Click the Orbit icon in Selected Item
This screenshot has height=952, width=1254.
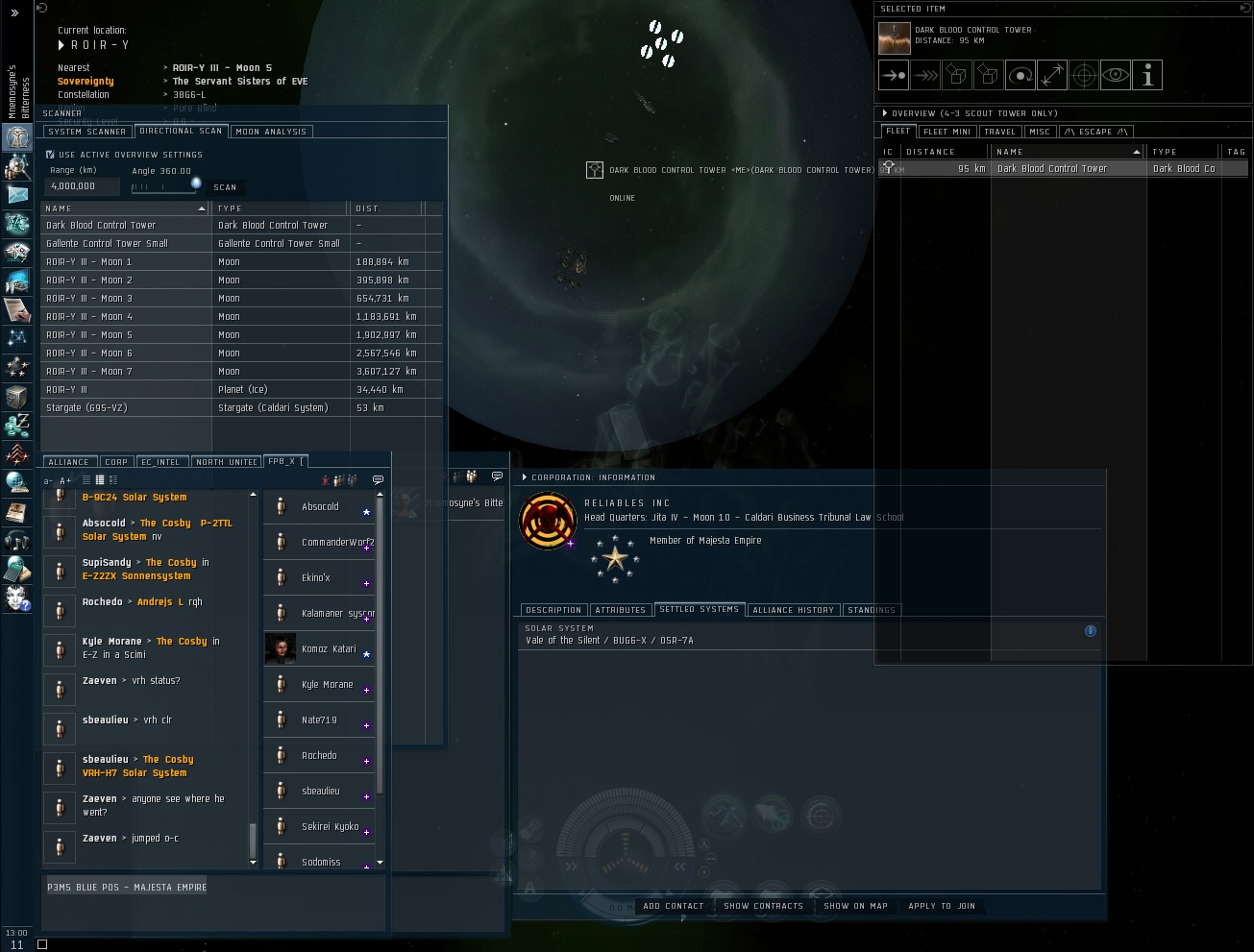click(x=1020, y=75)
